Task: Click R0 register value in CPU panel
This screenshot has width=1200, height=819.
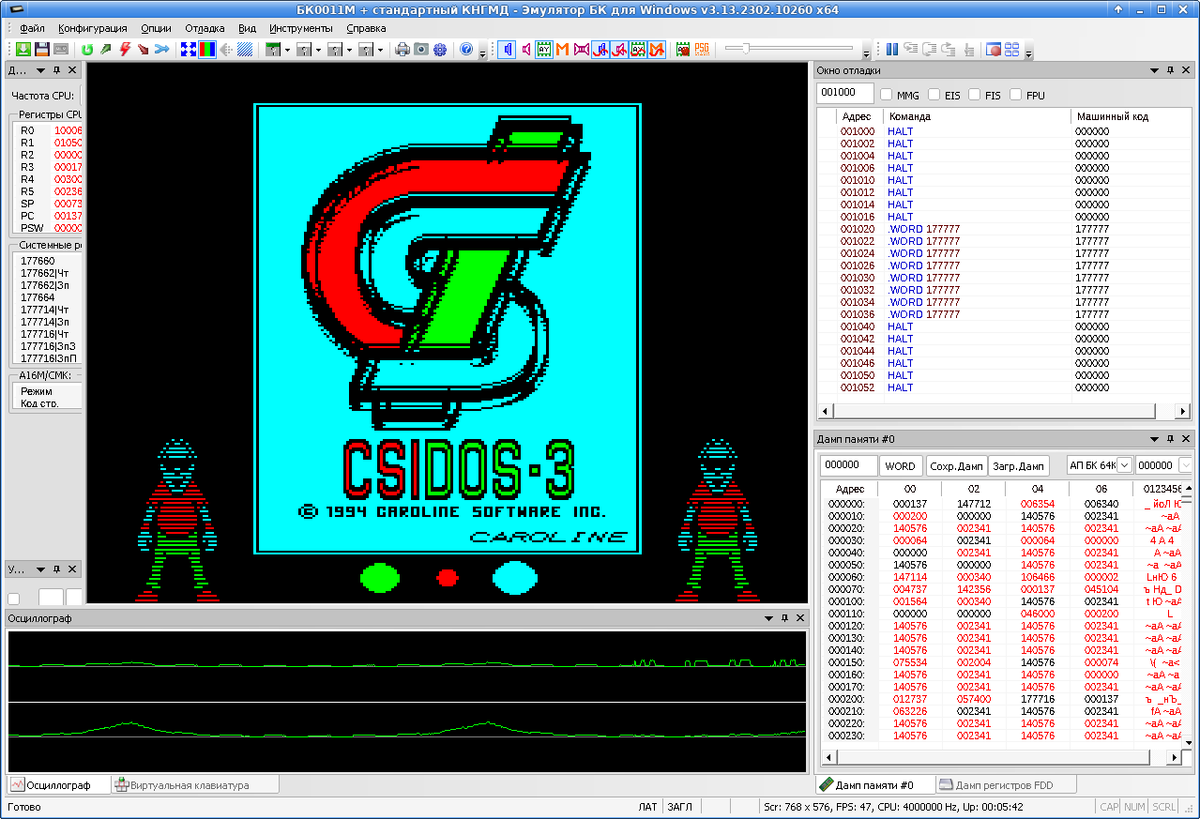Action: (x=68, y=131)
